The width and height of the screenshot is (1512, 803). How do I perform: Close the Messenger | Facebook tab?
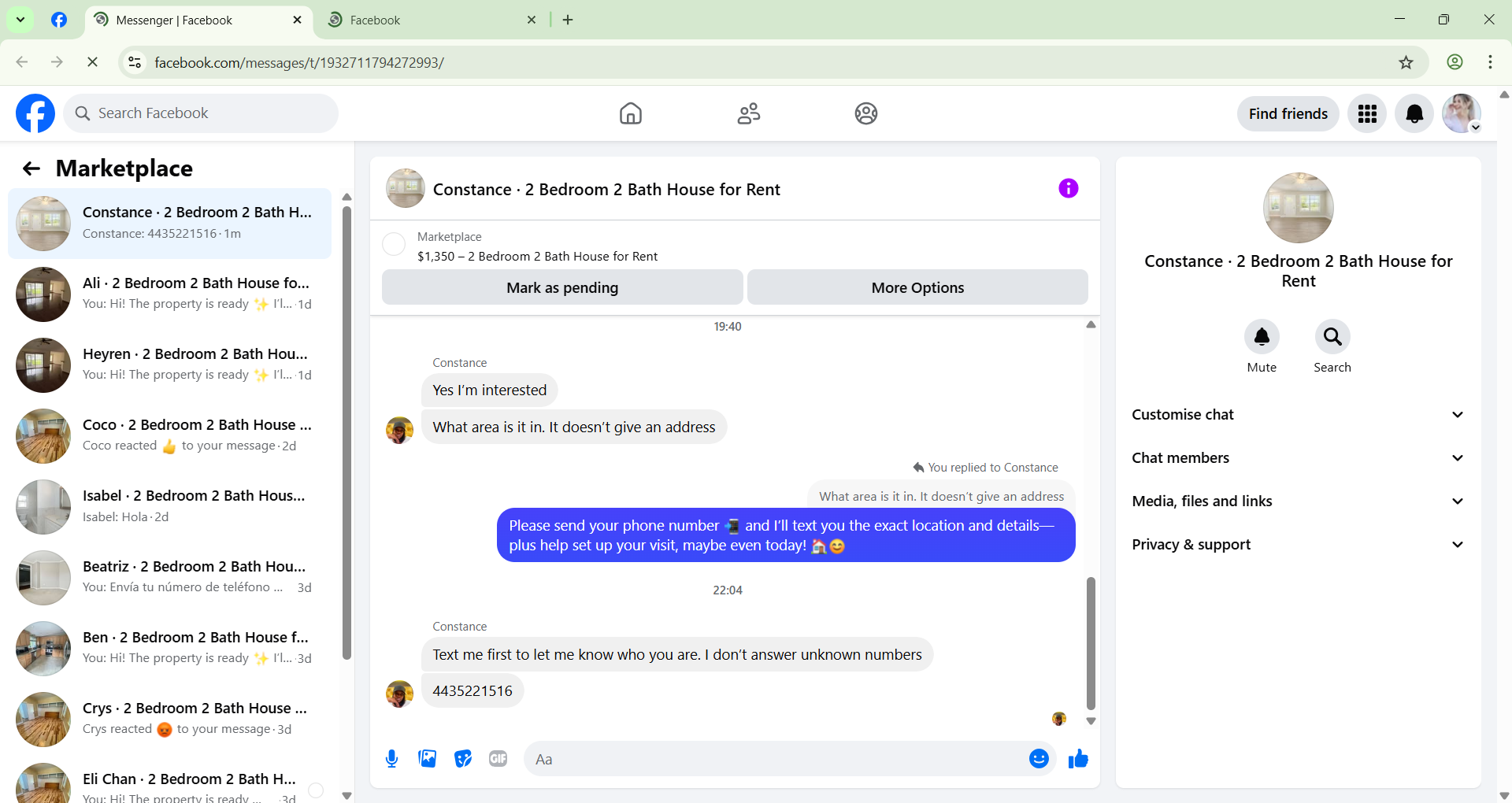297,20
